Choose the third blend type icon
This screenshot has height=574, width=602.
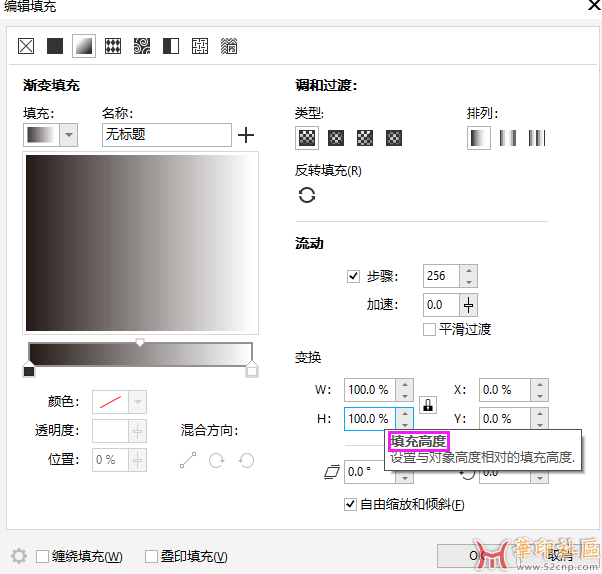[365, 138]
